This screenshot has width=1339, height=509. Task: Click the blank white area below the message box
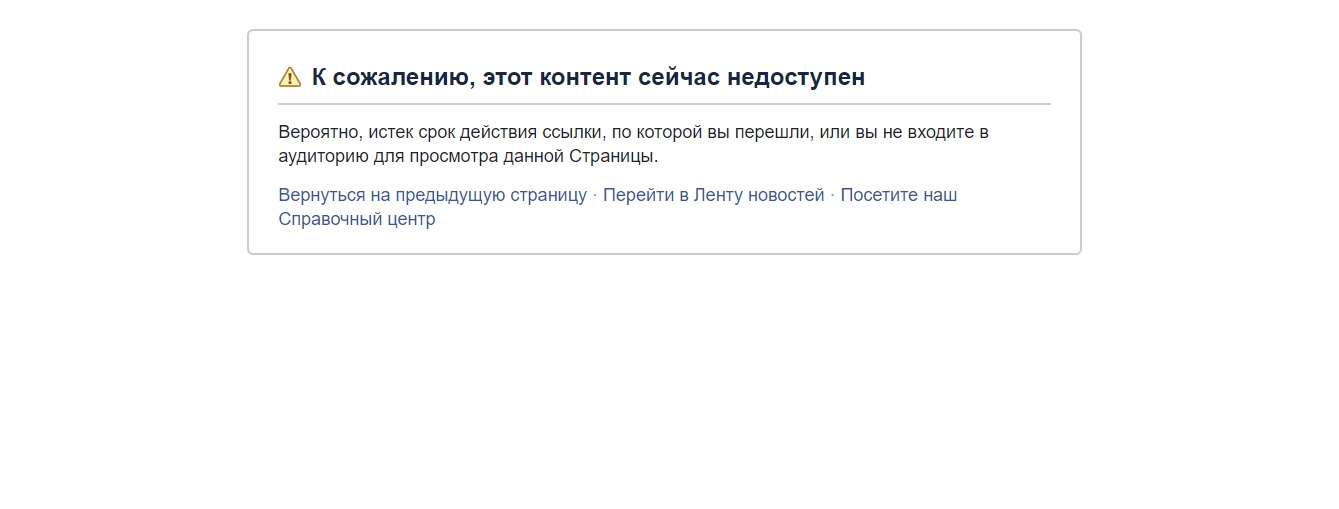664,380
